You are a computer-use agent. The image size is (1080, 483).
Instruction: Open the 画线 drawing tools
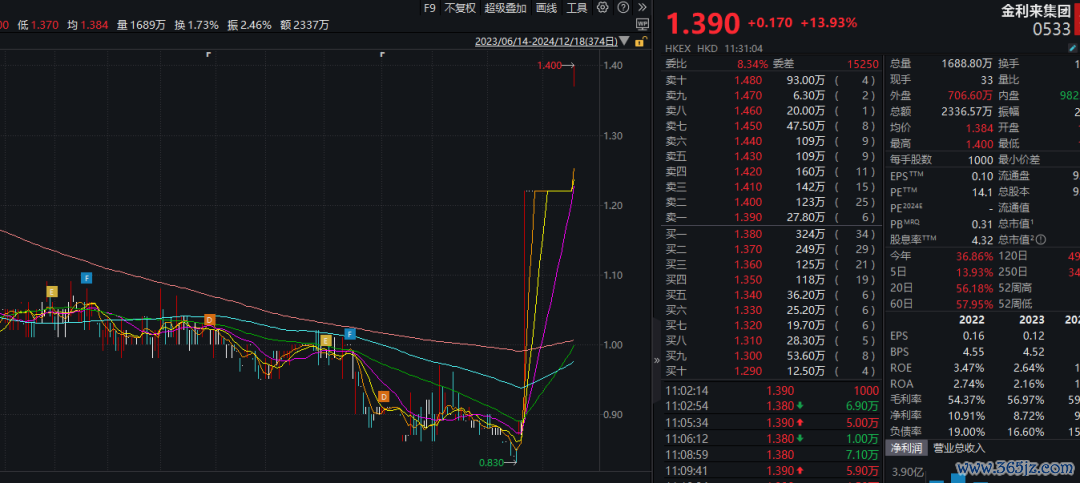(546, 8)
